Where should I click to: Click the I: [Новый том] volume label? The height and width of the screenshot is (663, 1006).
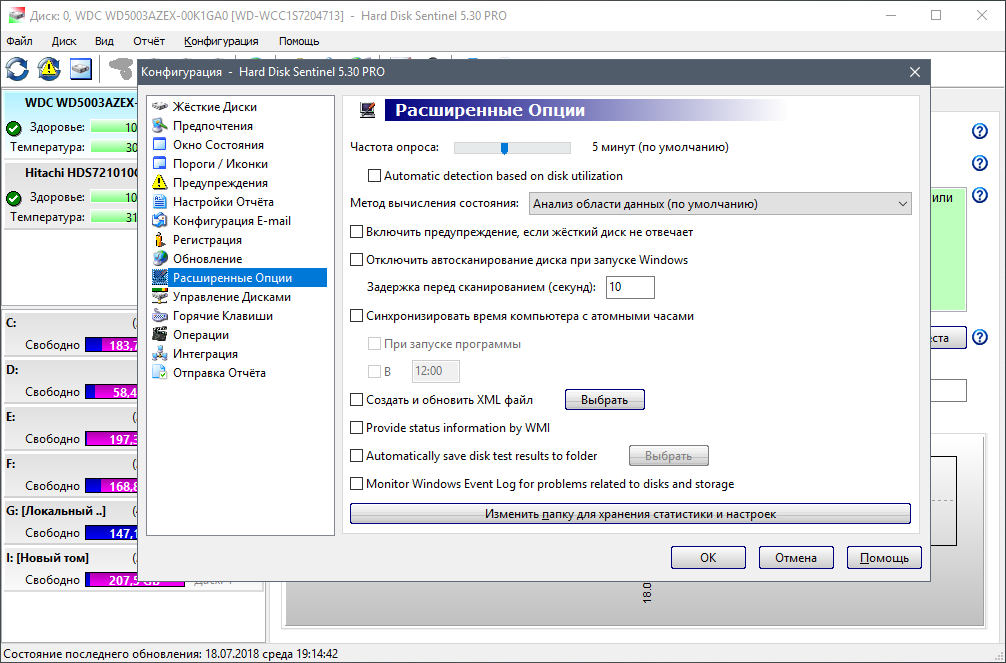(x=47, y=558)
